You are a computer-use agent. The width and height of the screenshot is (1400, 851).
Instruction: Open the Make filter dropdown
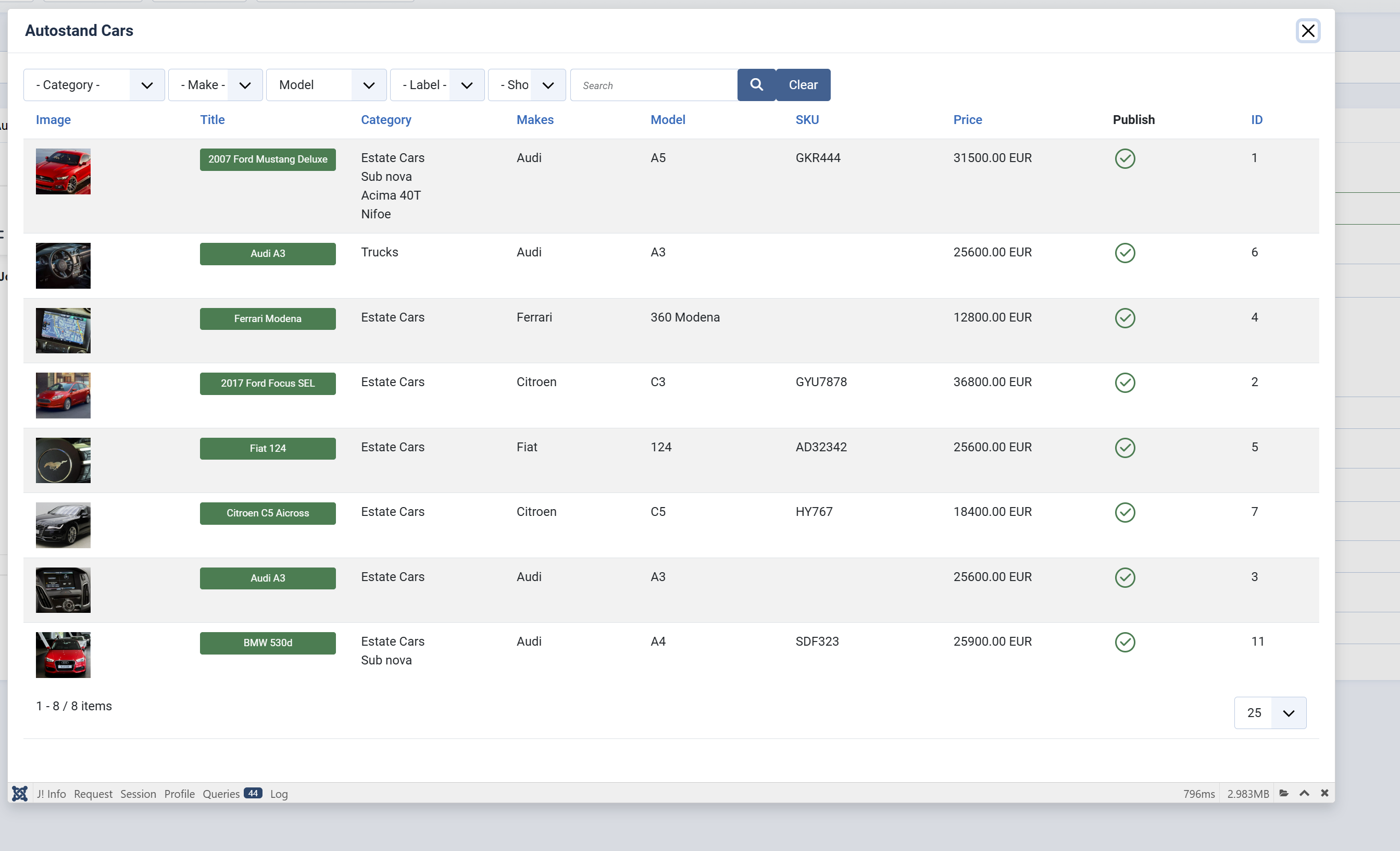pos(215,85)
